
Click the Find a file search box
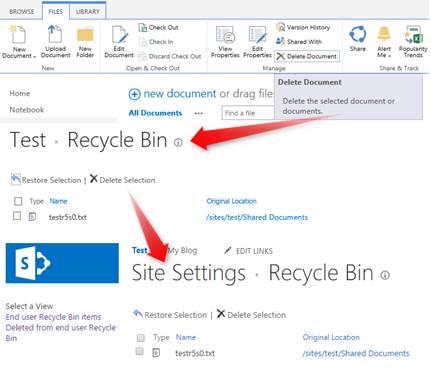pyautogui.click(x=248, y=113)
